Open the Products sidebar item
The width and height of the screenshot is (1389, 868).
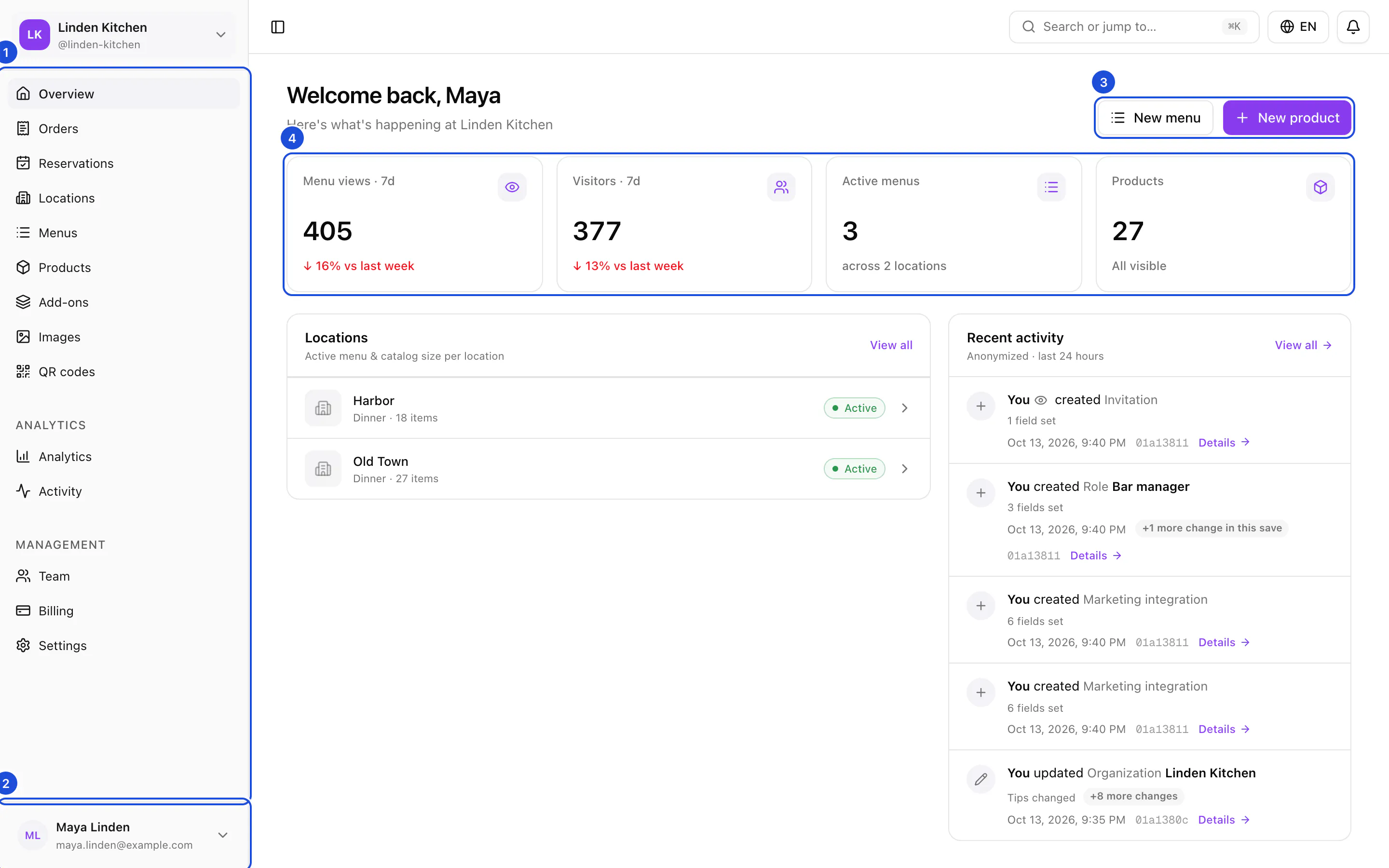pyautogui.click(x=124, y=268)
